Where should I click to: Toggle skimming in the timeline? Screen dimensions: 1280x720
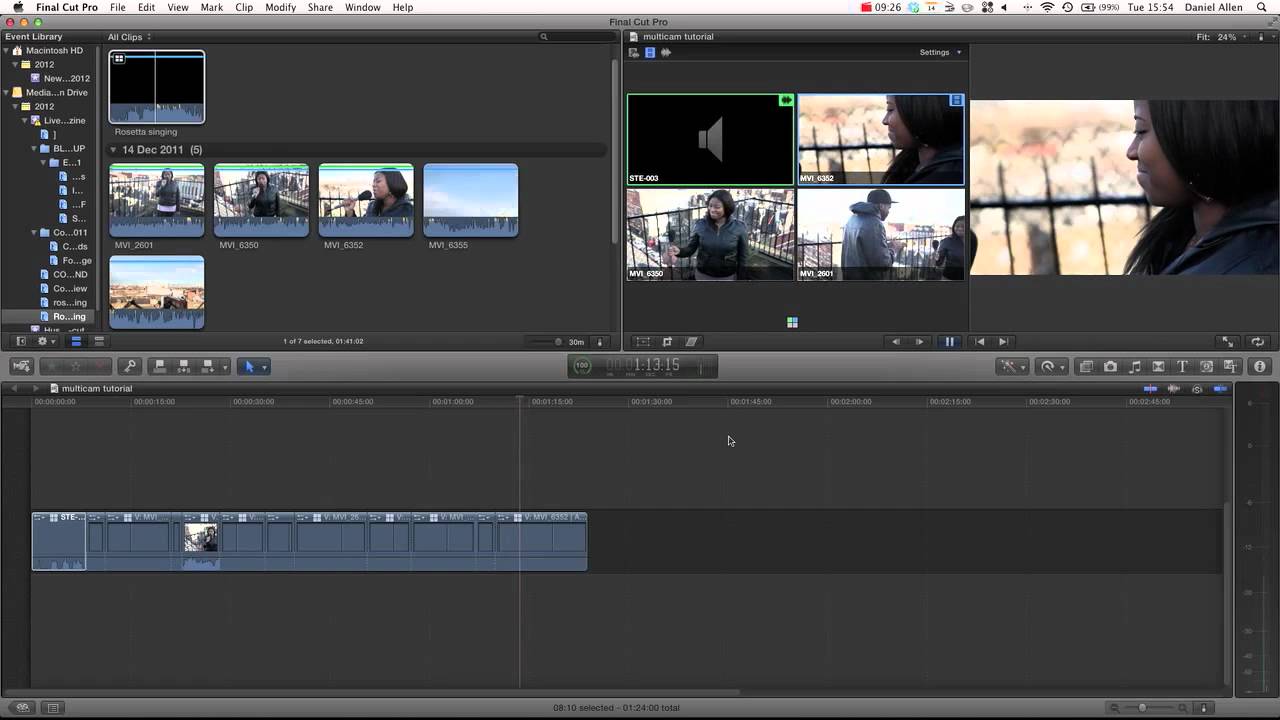coord(1150,388)
